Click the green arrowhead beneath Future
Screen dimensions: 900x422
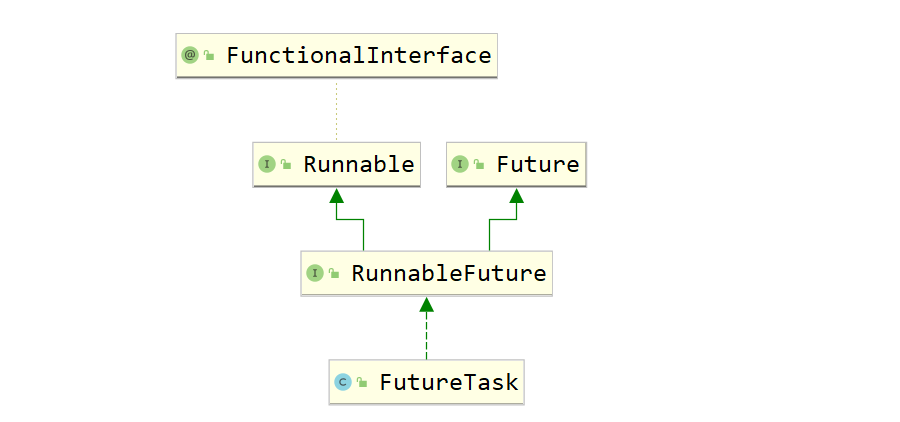pyautogui.click(x=516, y=197)
